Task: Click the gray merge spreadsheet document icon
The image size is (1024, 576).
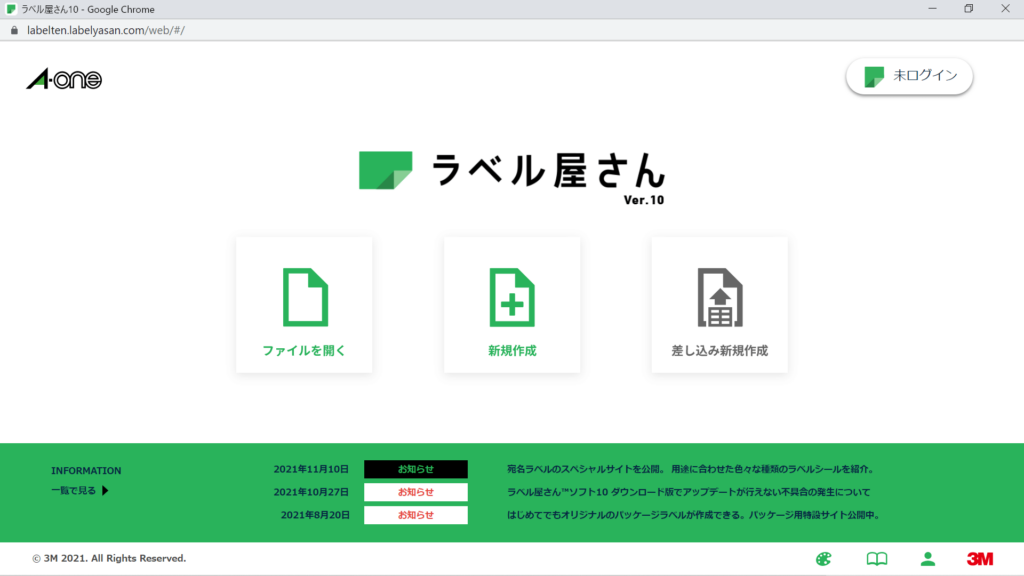Action: [x=720, y=297]
